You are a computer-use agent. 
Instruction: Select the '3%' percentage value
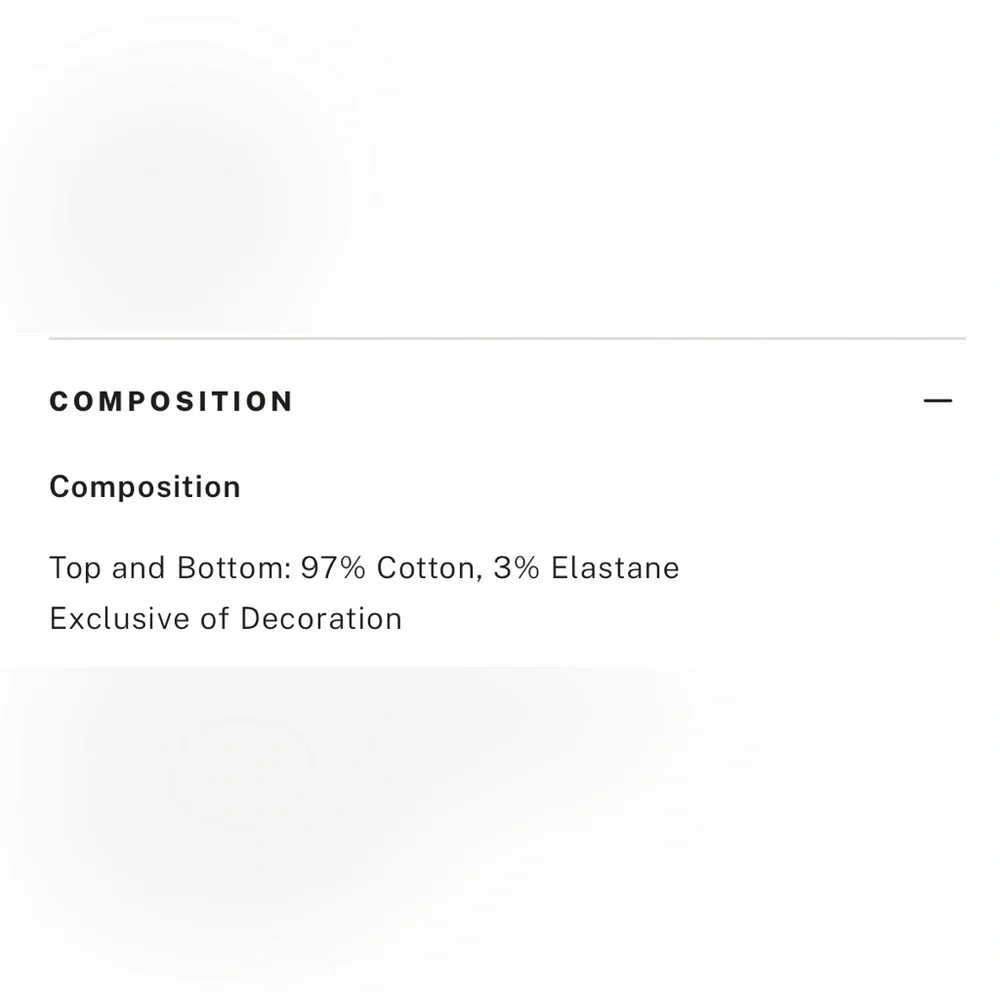[517, 568]
